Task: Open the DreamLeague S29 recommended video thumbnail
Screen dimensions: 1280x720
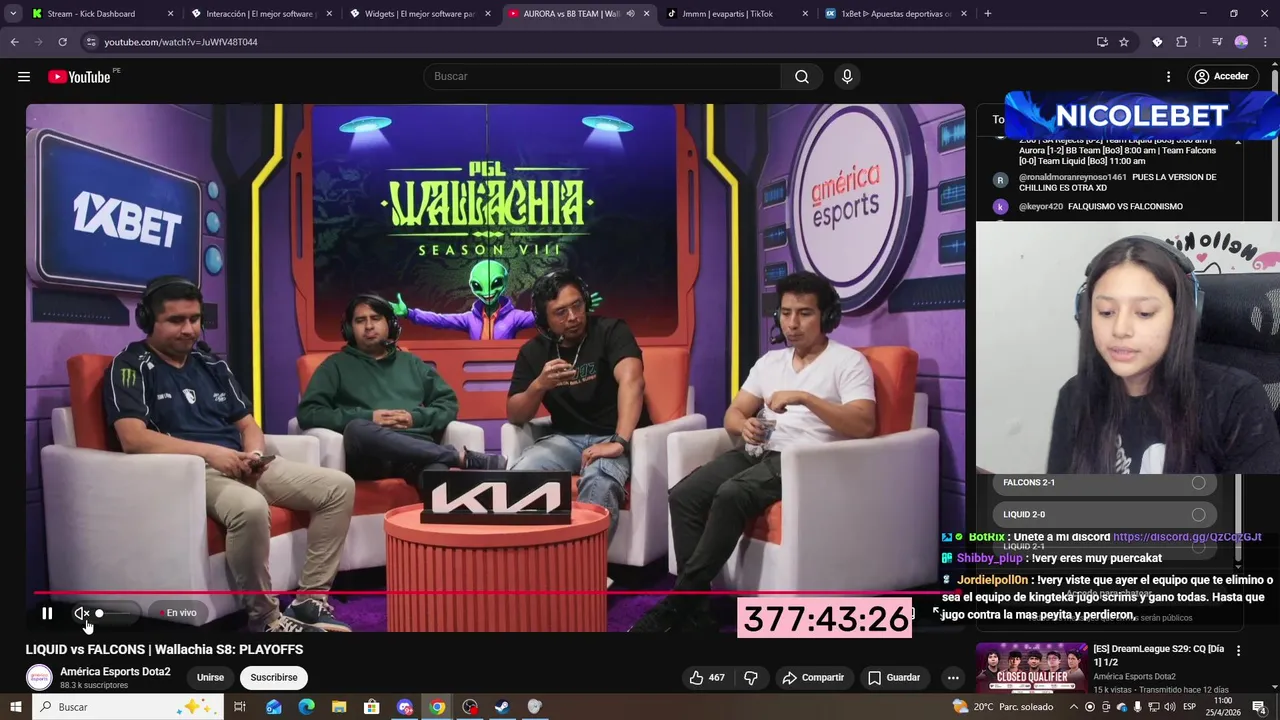Action: click(1031, 668)
